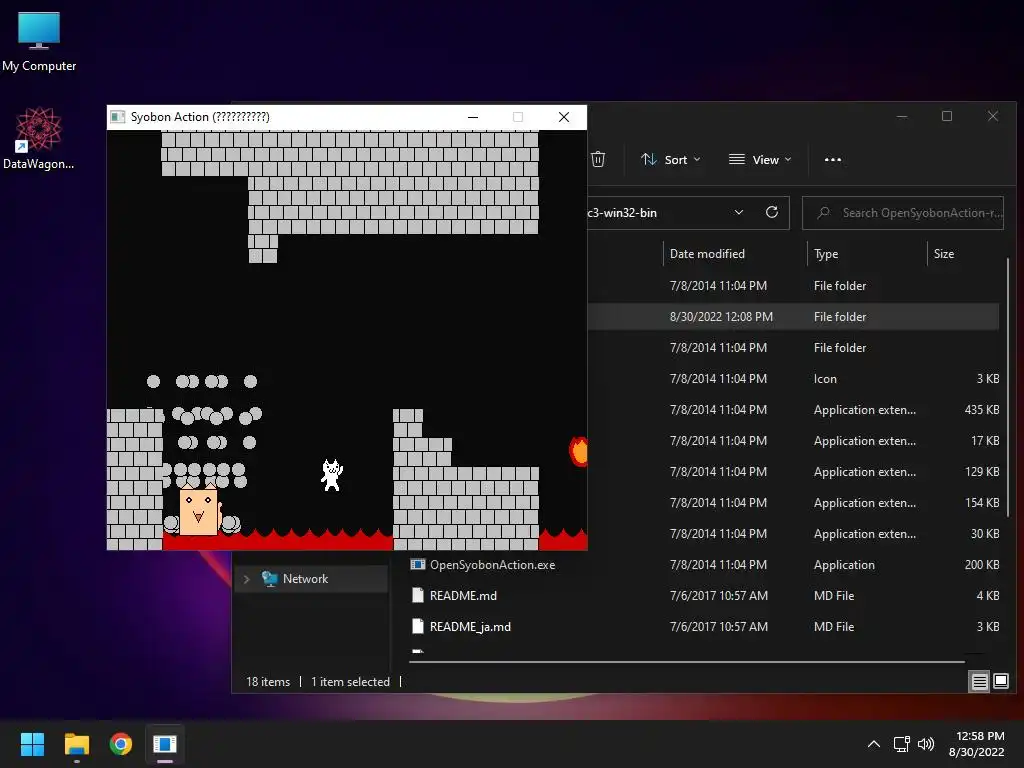Click the fireball at game's right edge

point(579,451)
